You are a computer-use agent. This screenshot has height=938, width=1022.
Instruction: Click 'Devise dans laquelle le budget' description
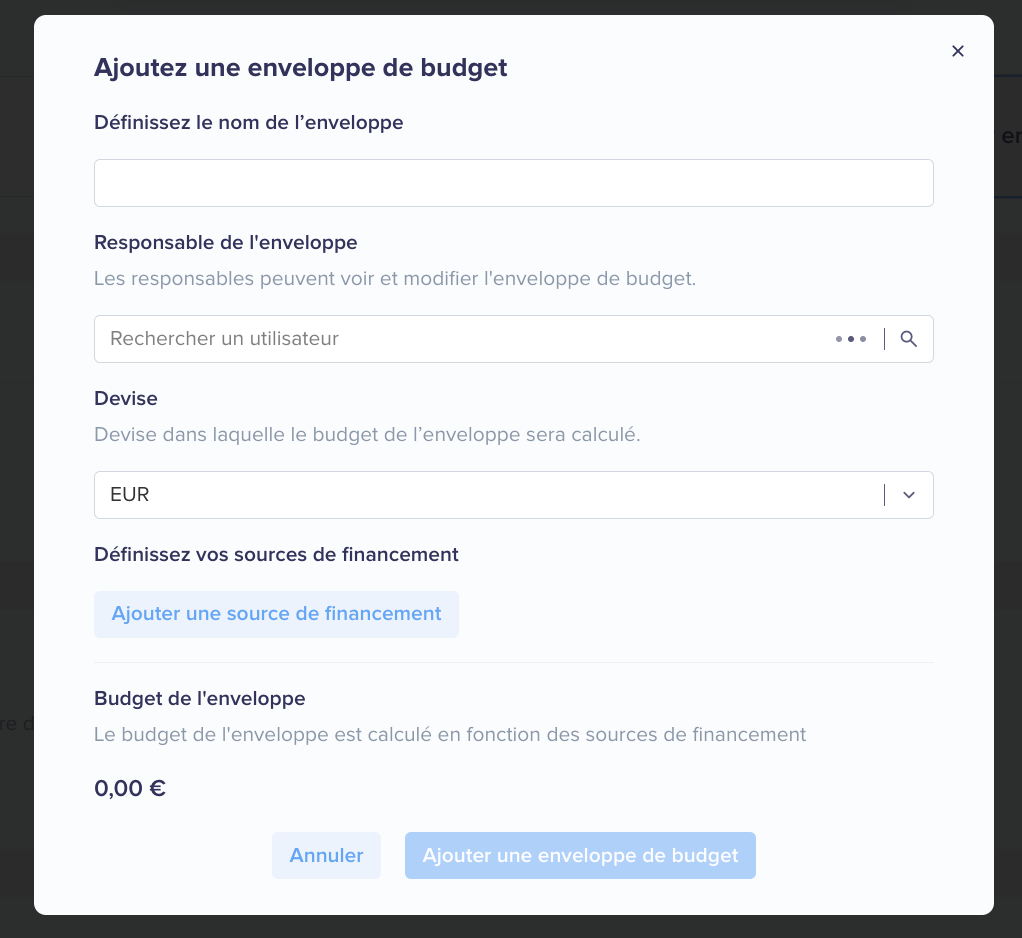pos(367,435)
